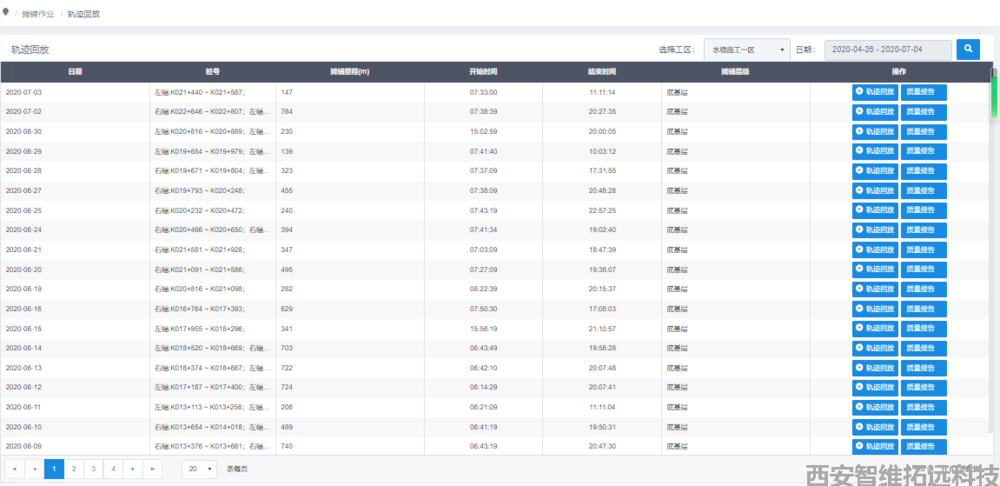Go to the next page arrow
Viewport: 1000px width, 486px height.
[x=133, y=469]
